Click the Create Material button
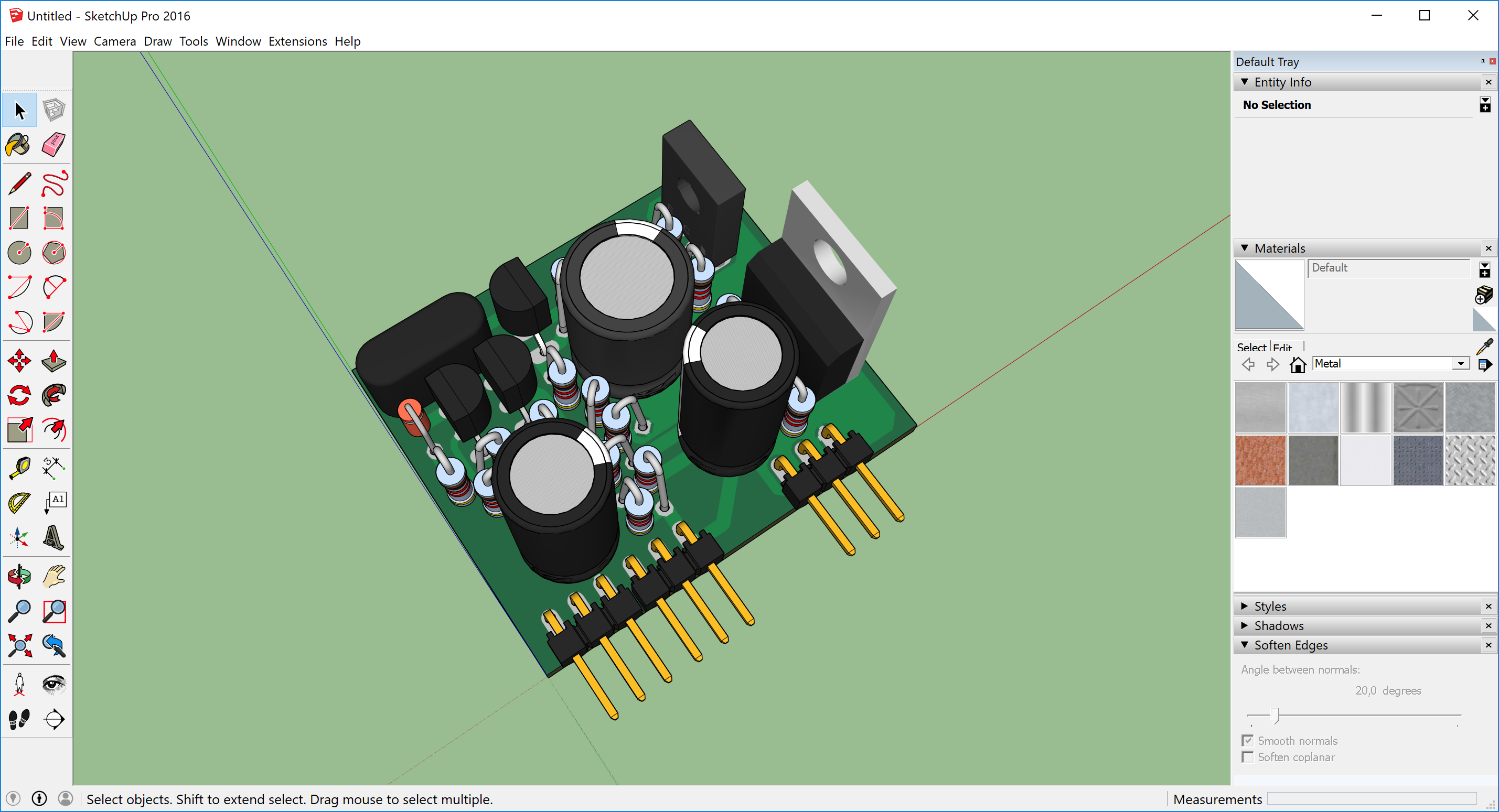This screenshot has width=1499, height=812. pos(1484,296)
